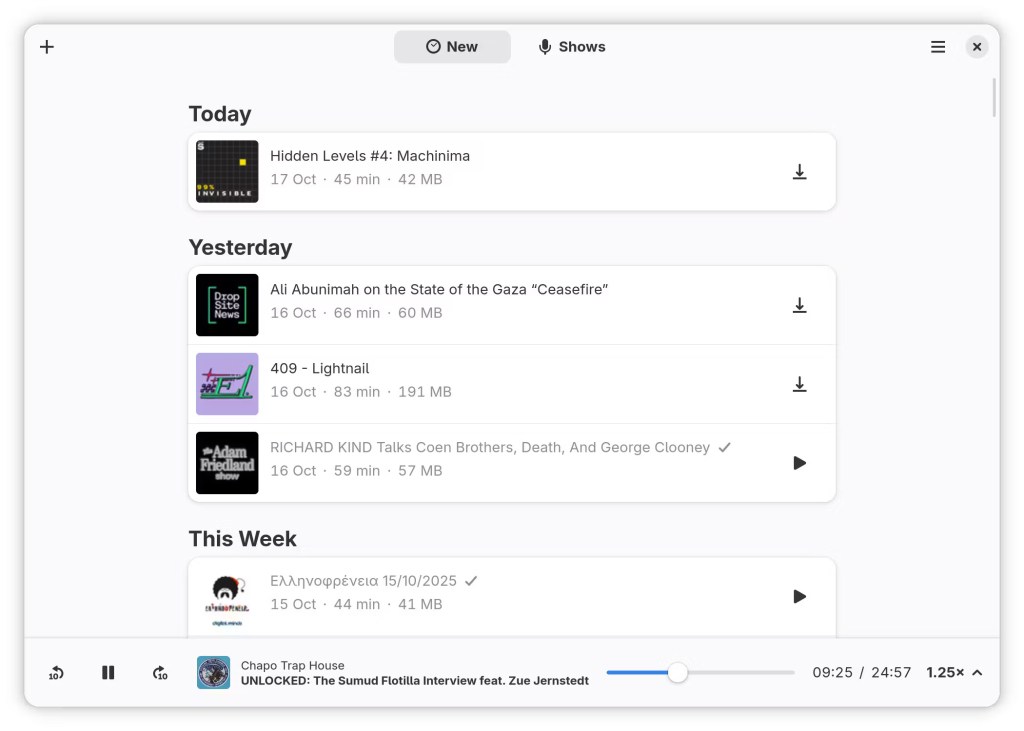The height and width of the screenshot is (731, 1024).
Task: Pause the current playback
Action: 108,673
